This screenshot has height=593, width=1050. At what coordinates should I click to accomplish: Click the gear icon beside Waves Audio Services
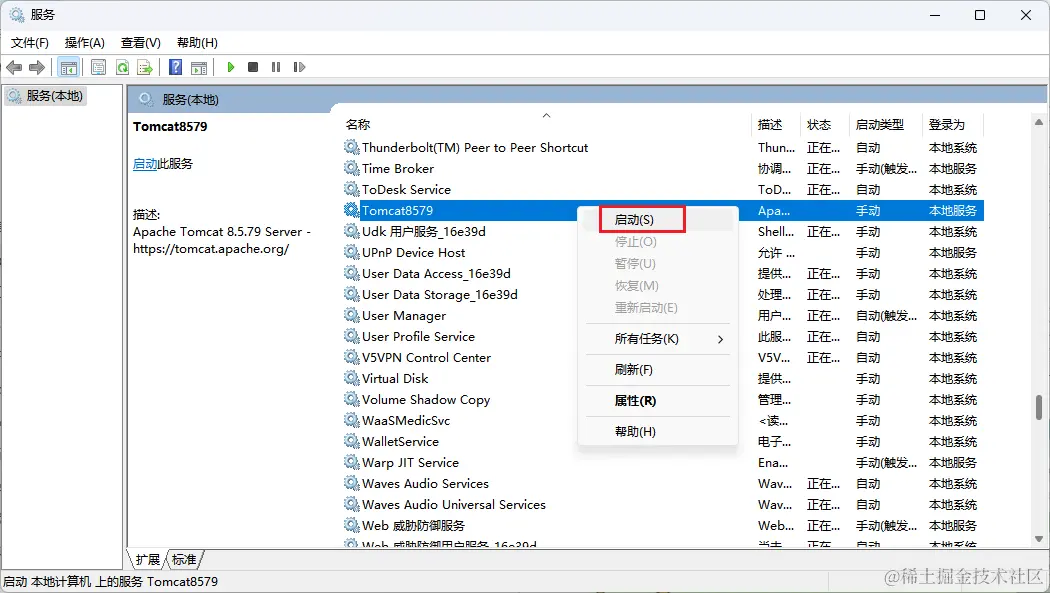click(352, 483)
